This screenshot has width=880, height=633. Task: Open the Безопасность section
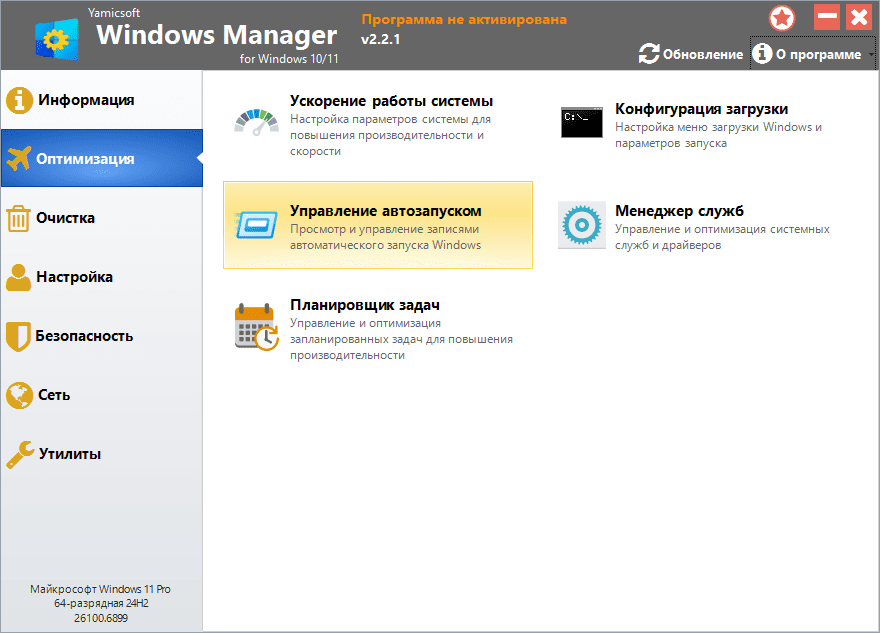102,336
